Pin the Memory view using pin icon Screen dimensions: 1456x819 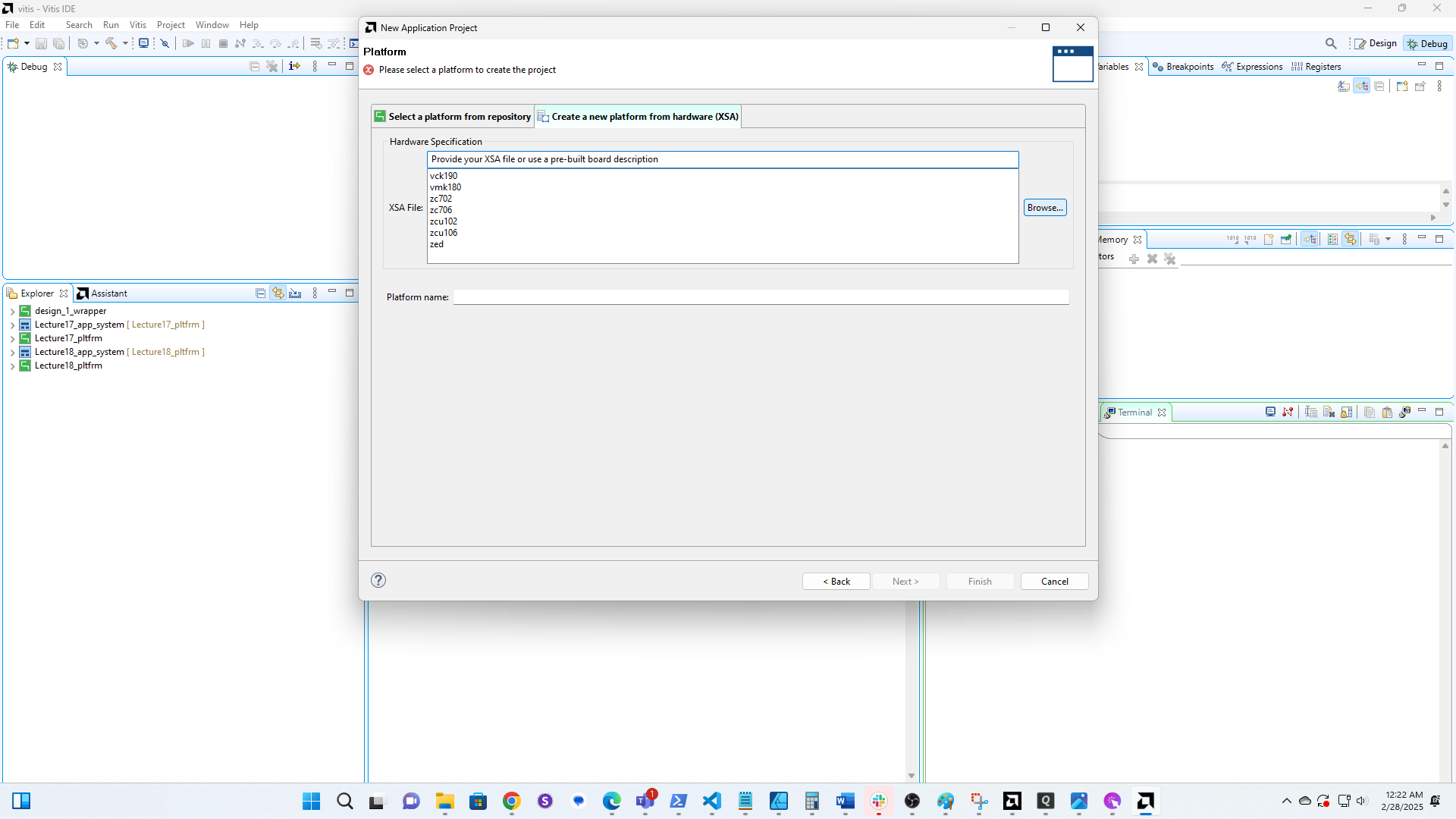[x=1286, y=239]
